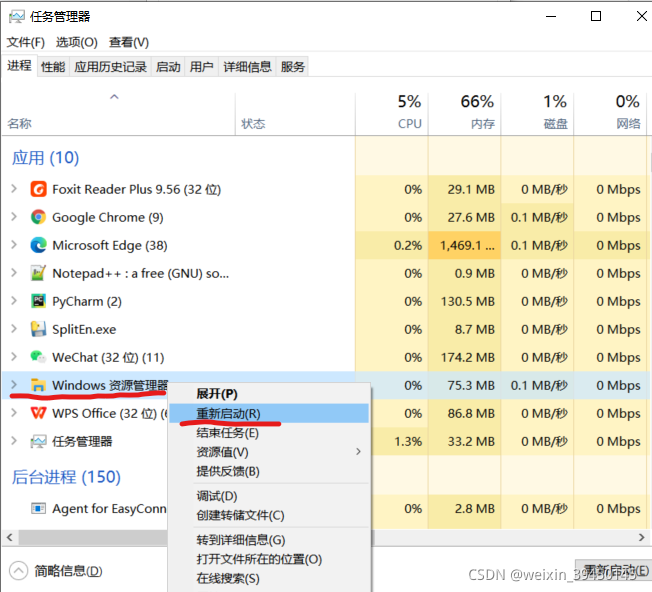Click the Google Chrome icon in process list

(38, 217)
